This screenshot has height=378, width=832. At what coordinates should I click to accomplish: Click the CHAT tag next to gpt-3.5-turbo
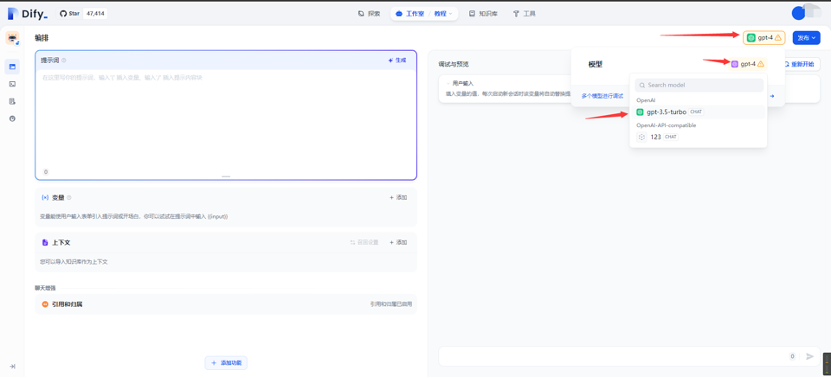click(x=696, y=112)
